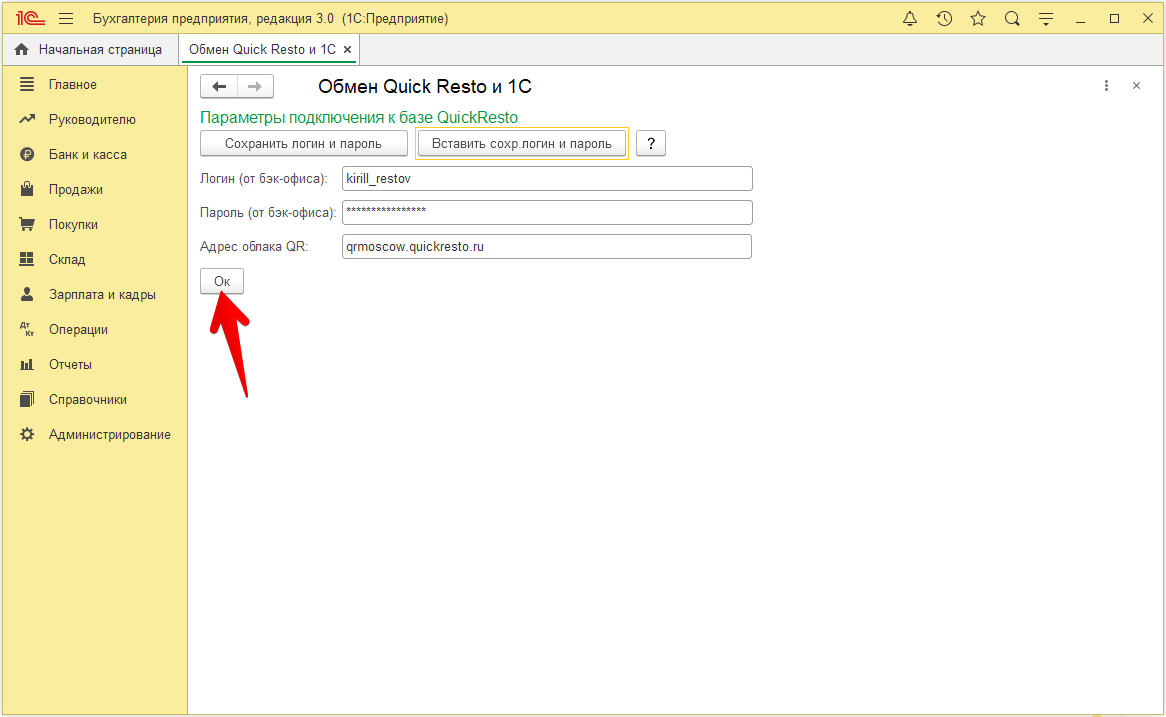This screenshot has height=717, width=1166.
Task: Open the Операции section
Action: coord(78,329)
